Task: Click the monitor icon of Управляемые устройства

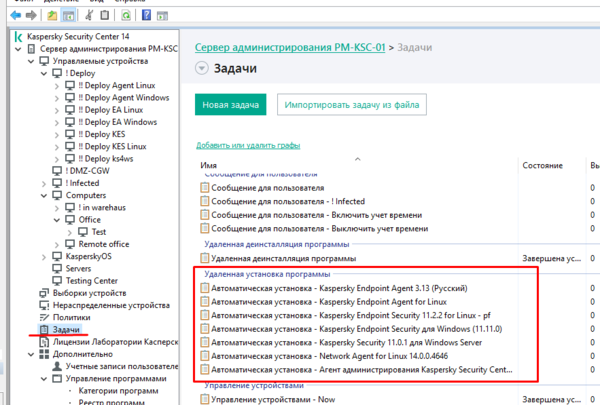Action: coord(44,61)
